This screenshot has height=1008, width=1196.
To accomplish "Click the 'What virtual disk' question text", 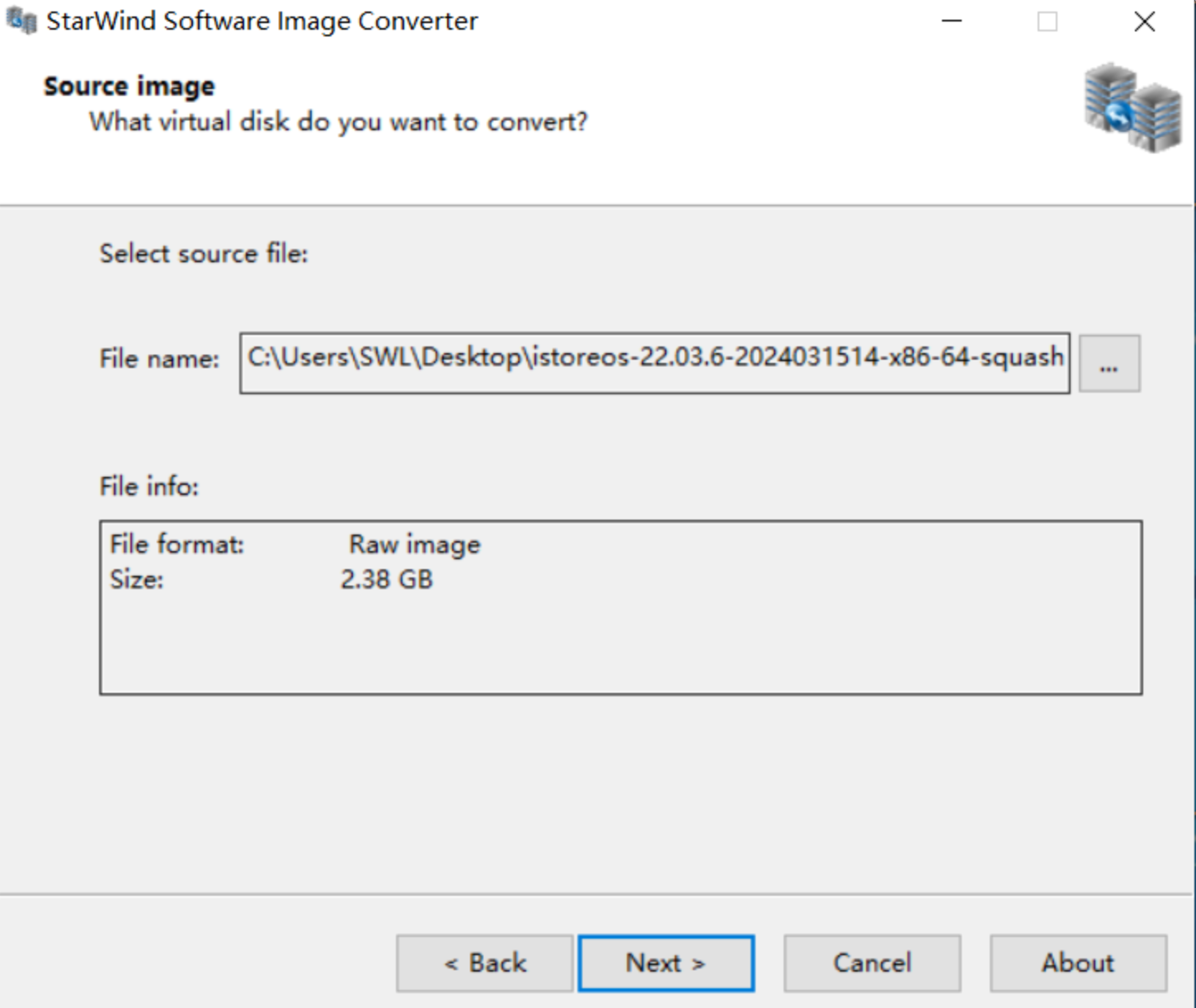I will (338, 122).
